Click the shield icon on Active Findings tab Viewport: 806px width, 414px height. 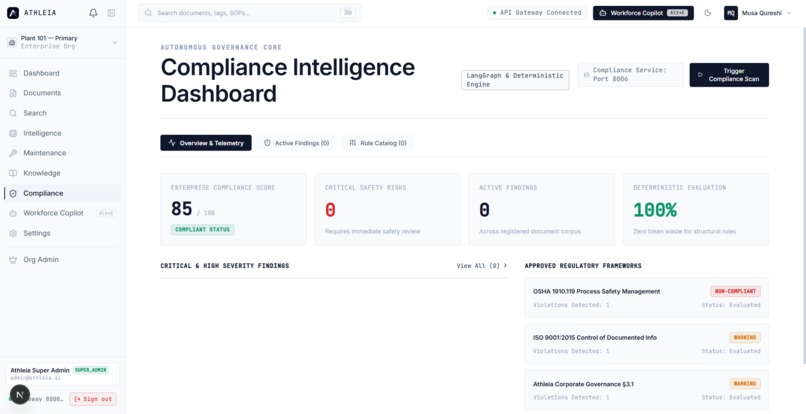coord(267,143)
